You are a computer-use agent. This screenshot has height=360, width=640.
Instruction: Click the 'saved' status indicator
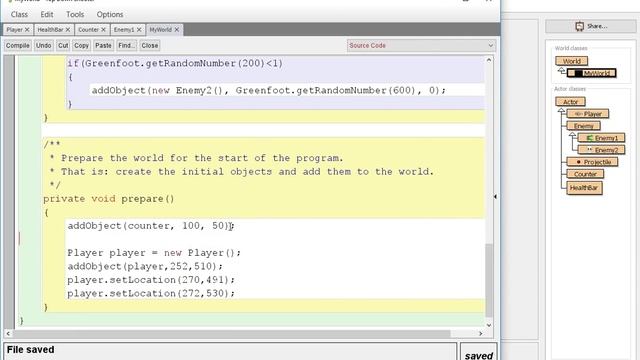click(479, 356)
